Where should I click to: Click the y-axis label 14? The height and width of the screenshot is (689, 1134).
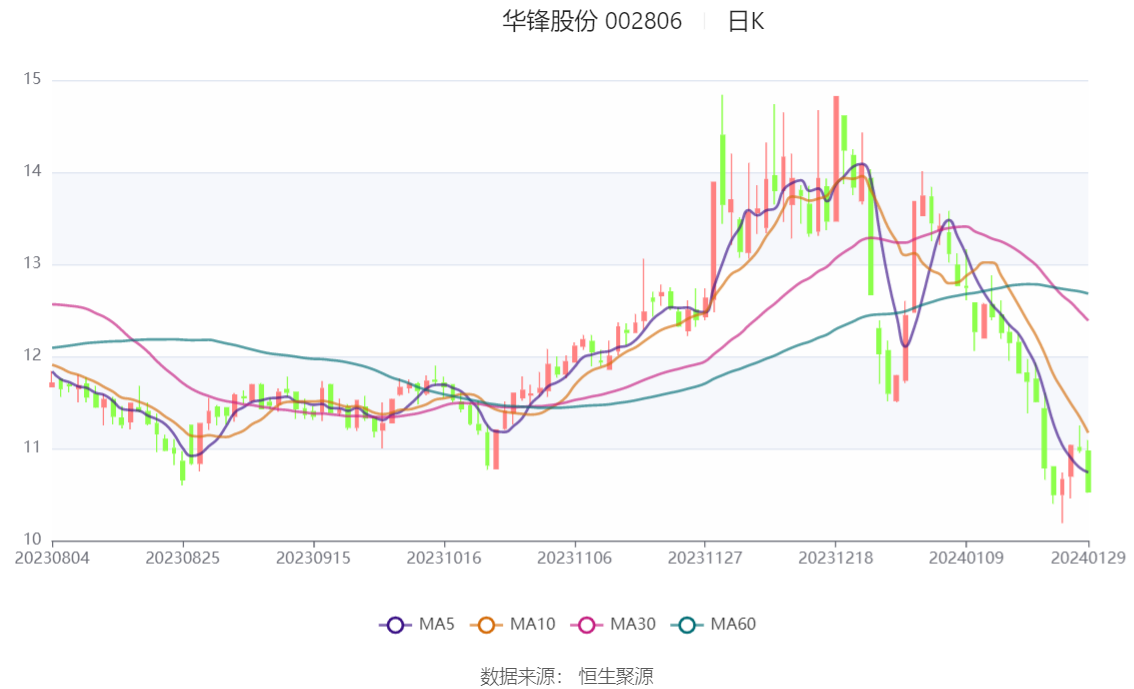tap(32, 171)
